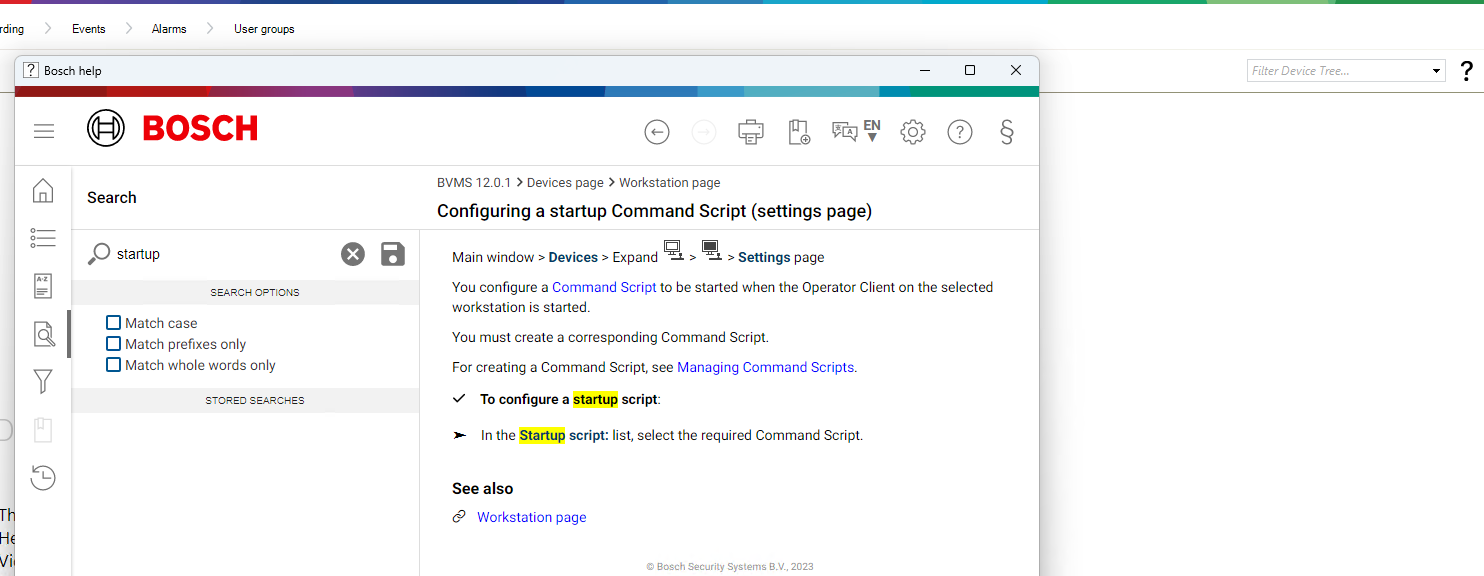Navigate back to the previous help topic
This screenshot has height=576, width=1484.
[657, 131]
